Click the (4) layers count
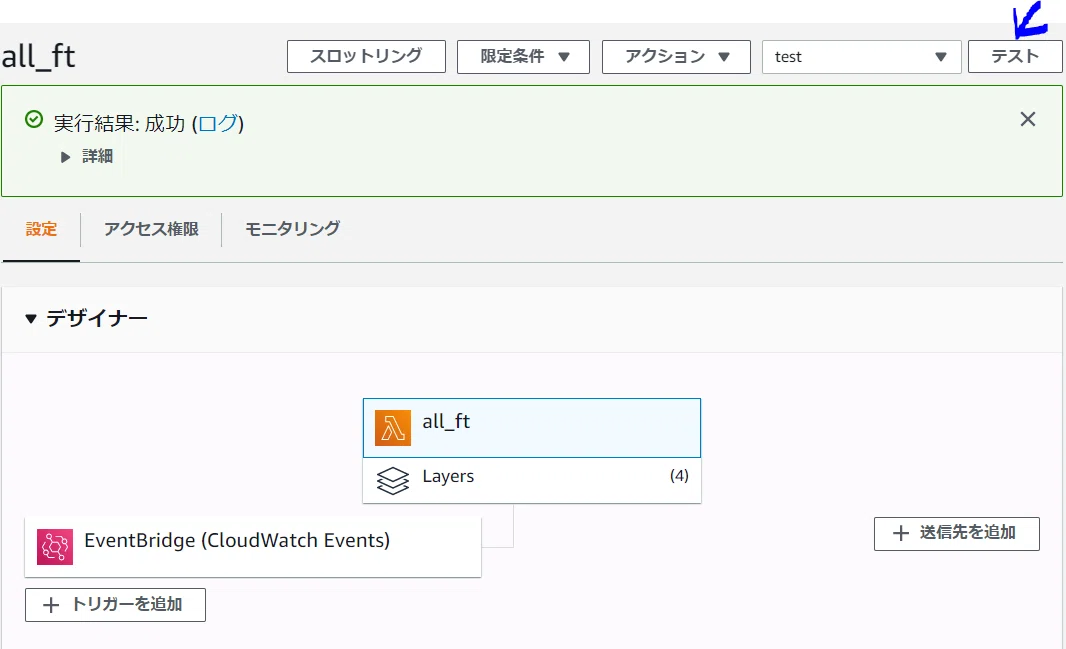 tap(679, 476)
